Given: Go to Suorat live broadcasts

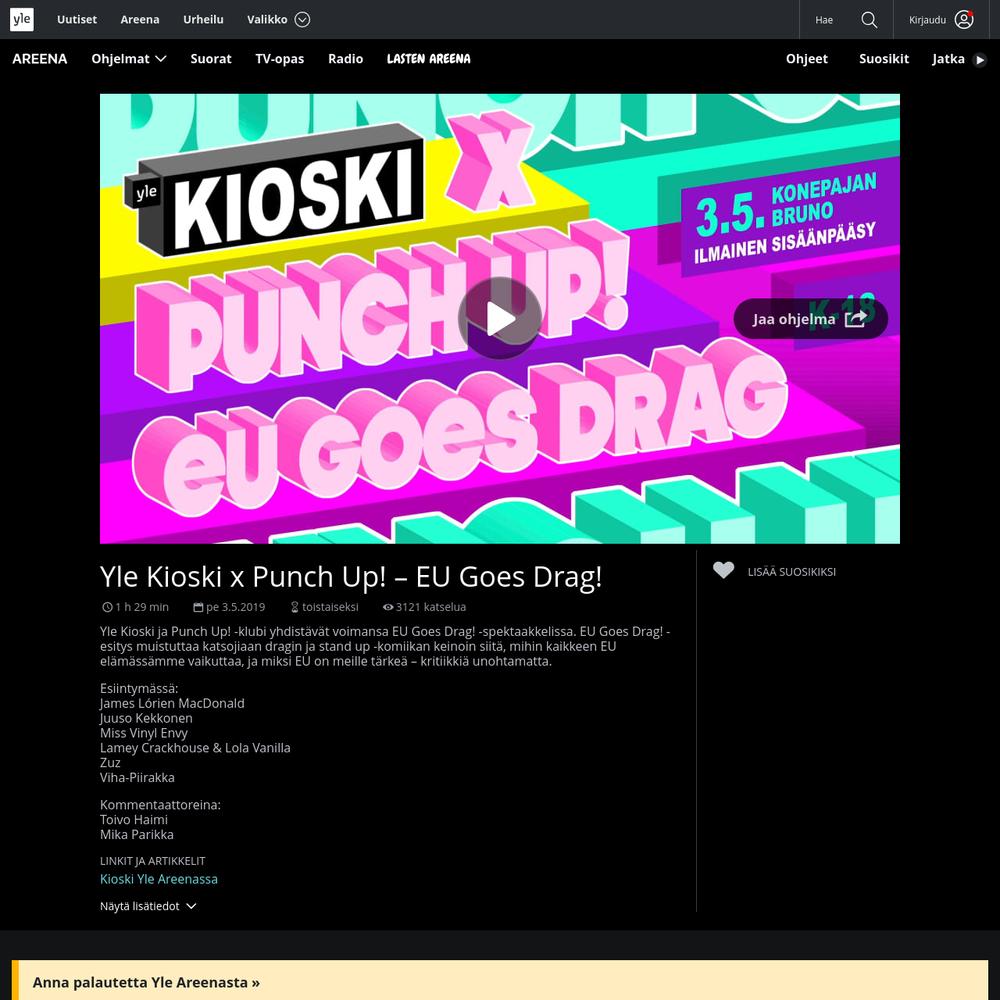Looking at the screenshot, I should pyautogui.click(x=211, y=59).
